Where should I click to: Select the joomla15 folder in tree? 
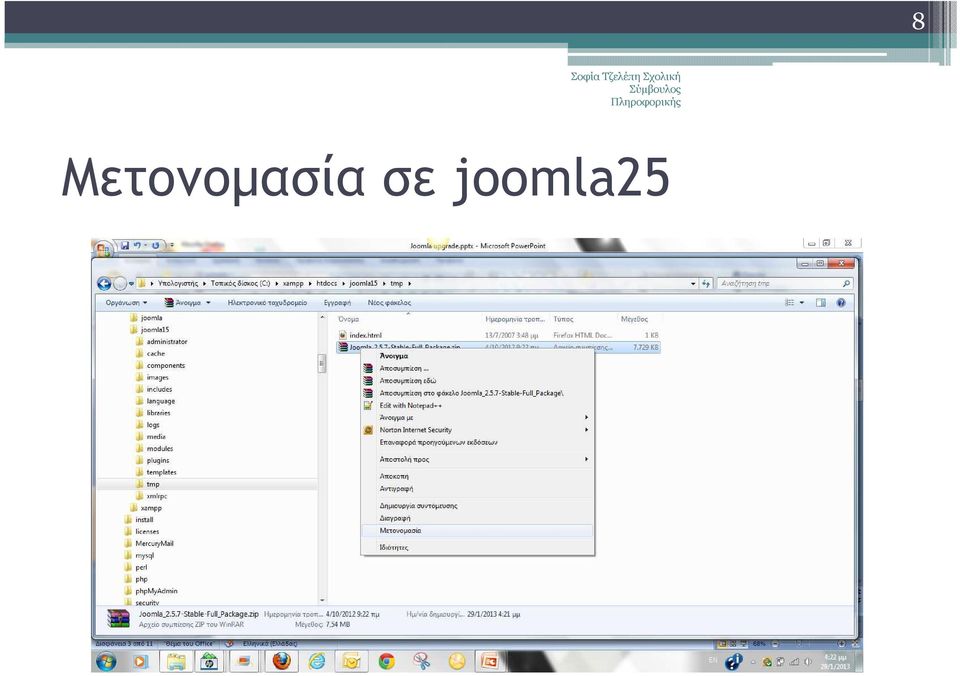[x=154, y=329]
